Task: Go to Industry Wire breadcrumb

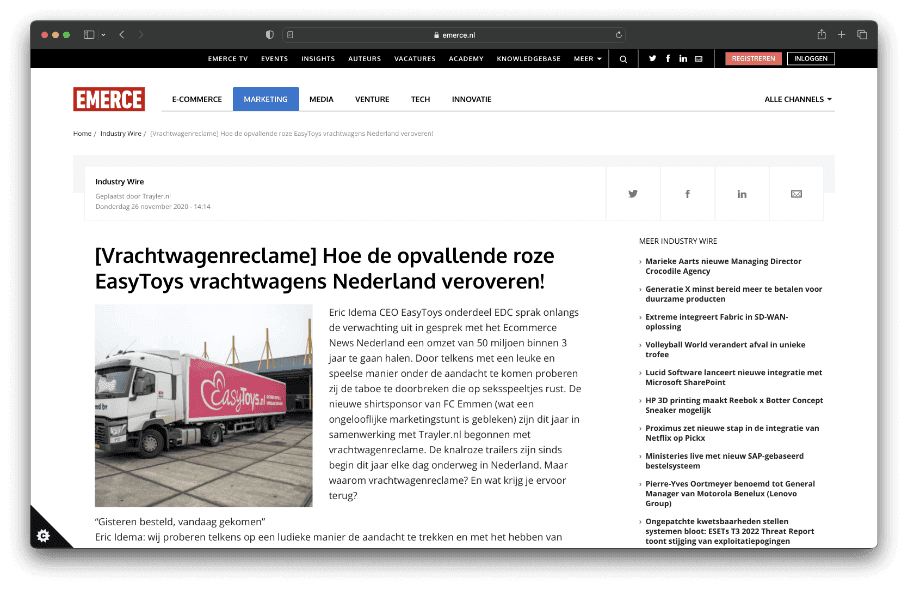Action: click(120, 133)
